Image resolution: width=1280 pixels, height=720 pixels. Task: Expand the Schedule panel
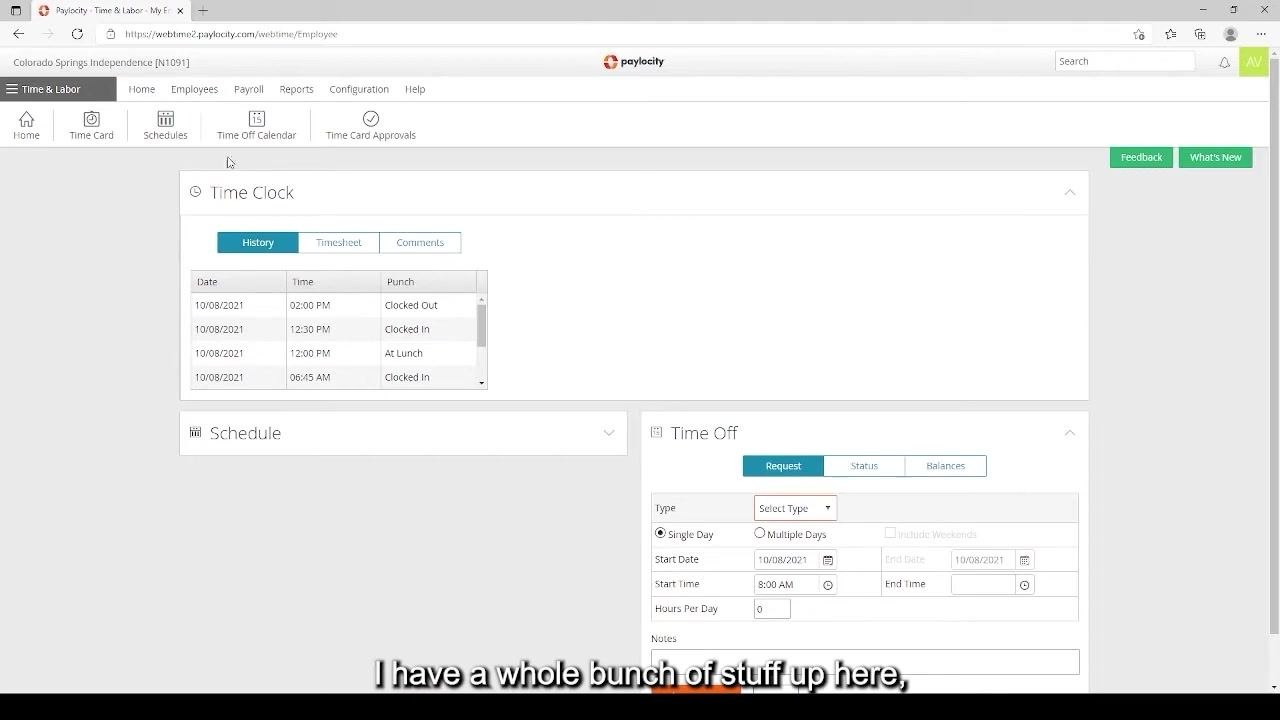click(609, 433)
